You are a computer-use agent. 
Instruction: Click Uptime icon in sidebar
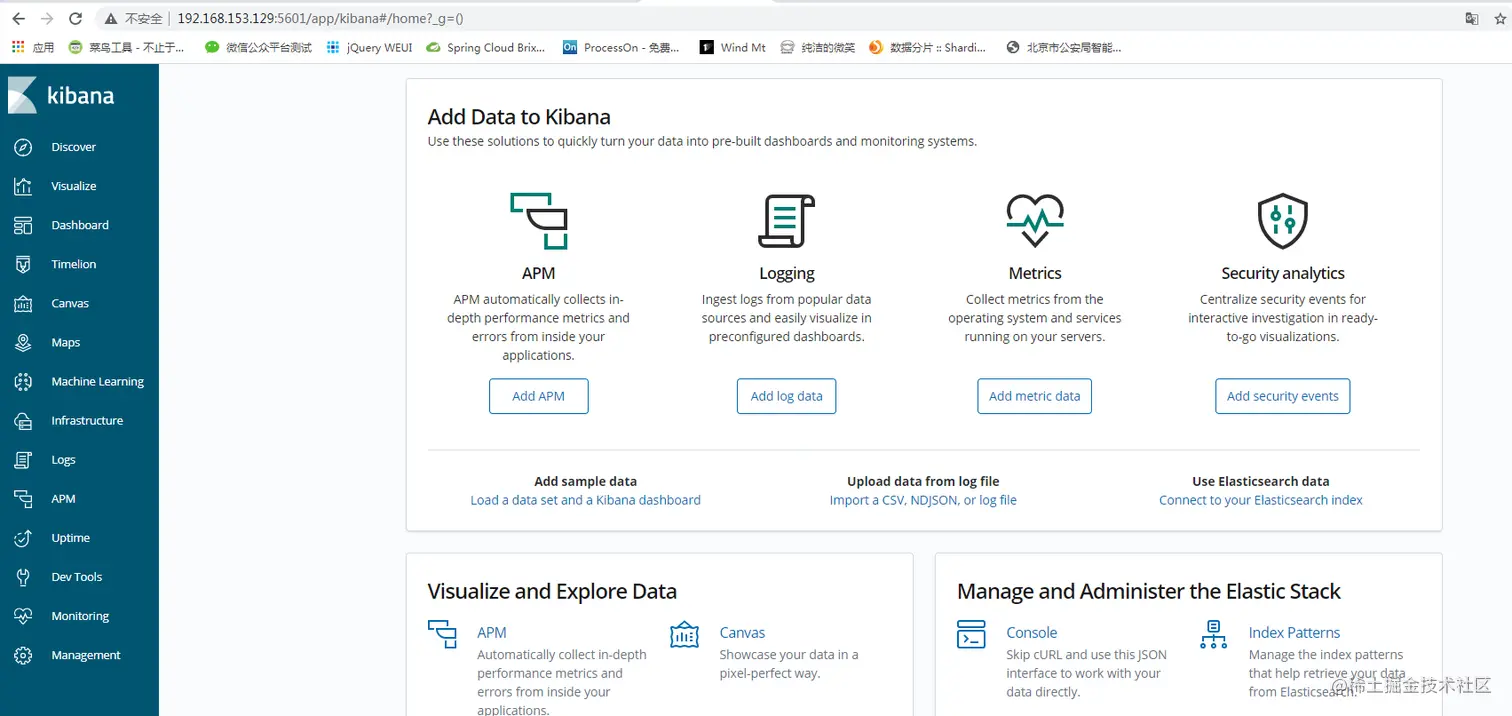(x=23, y=538)
